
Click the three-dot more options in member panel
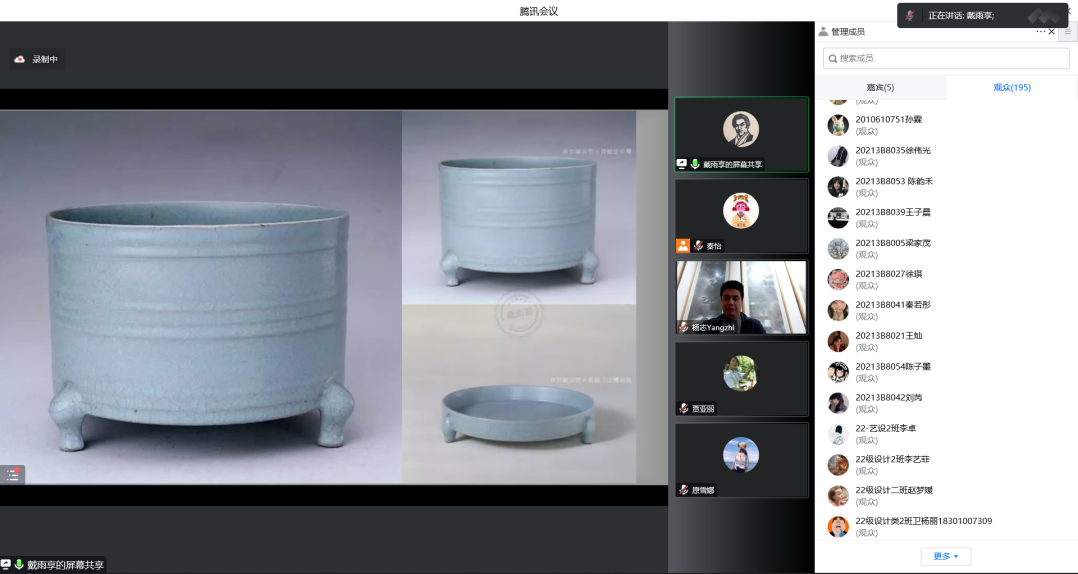coord(1040,31)
